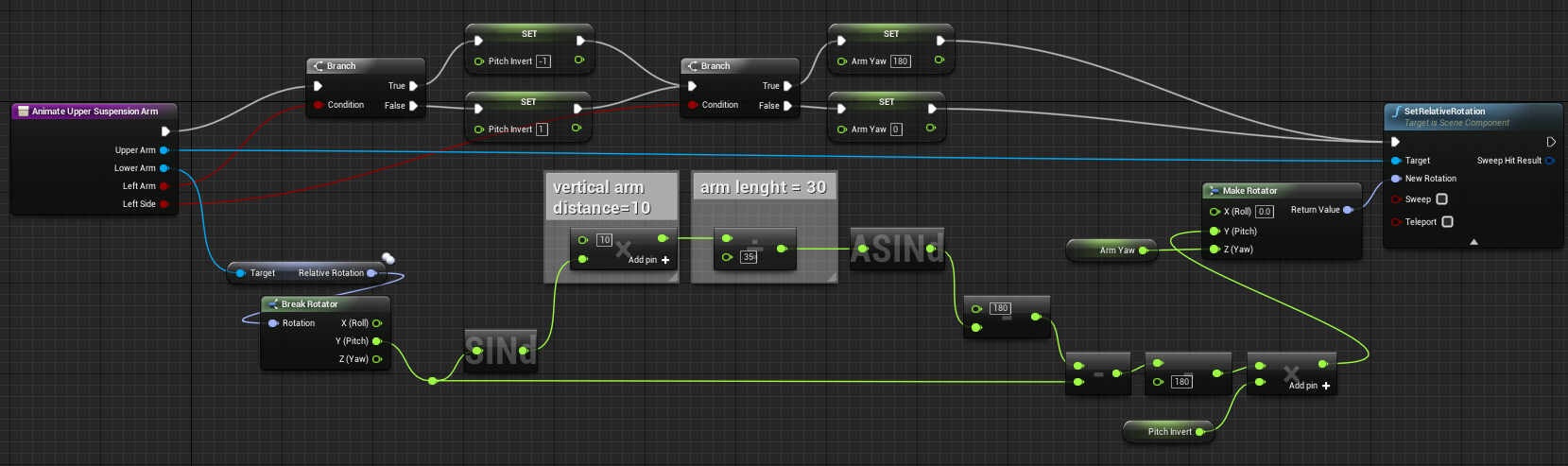The height and width of the screenshot is (466, 1568).
Task: Click the Branch icon on the node feeding the Pitch Invert SETs
Action: point(319,66)
